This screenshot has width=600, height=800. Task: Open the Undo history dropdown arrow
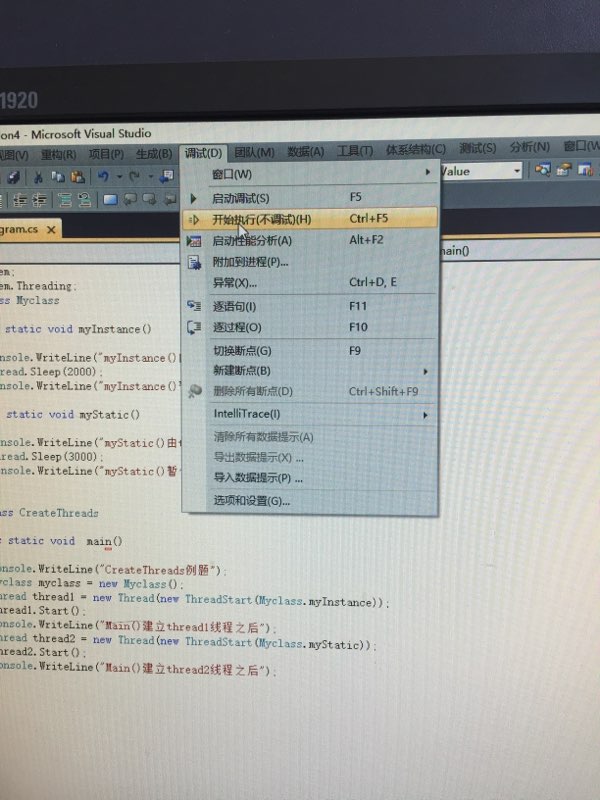tap(119, 177)
